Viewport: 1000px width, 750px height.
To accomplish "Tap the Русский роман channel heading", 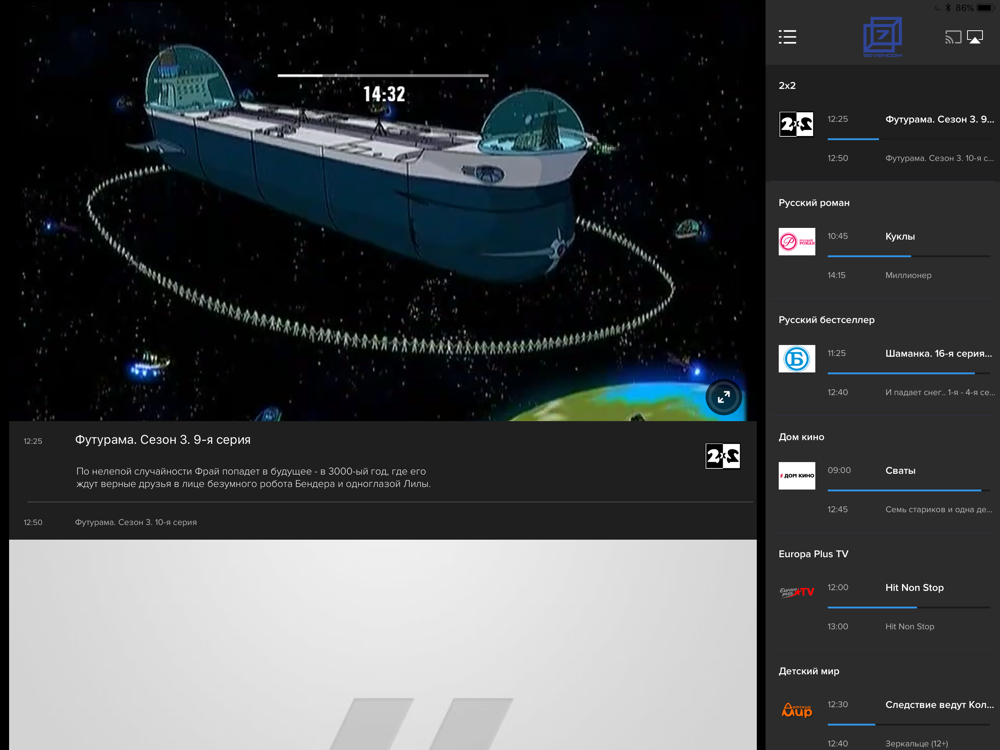I will (x=814, y=203).
